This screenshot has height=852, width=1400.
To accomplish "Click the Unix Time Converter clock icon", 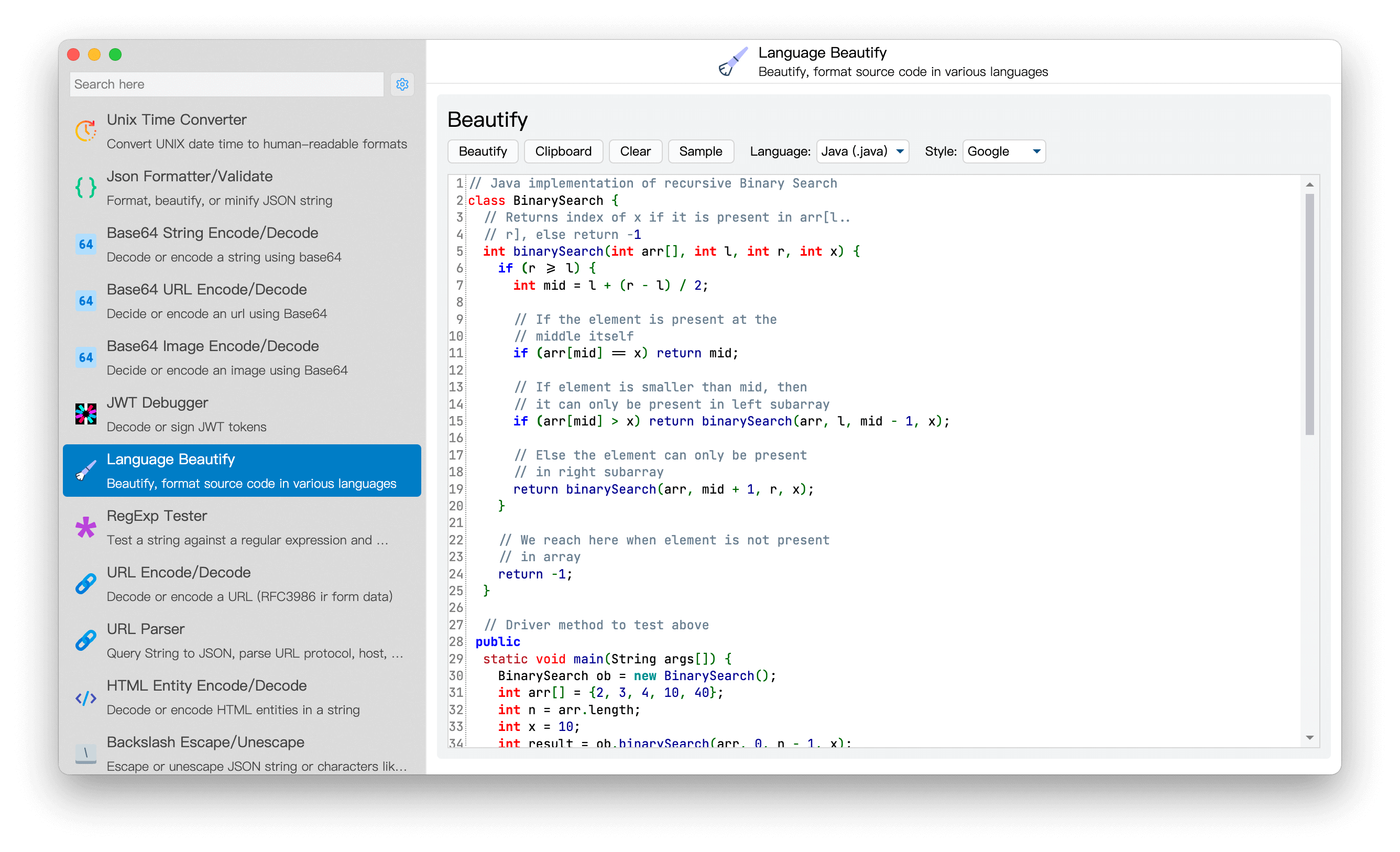I will [x=86, y=130].
